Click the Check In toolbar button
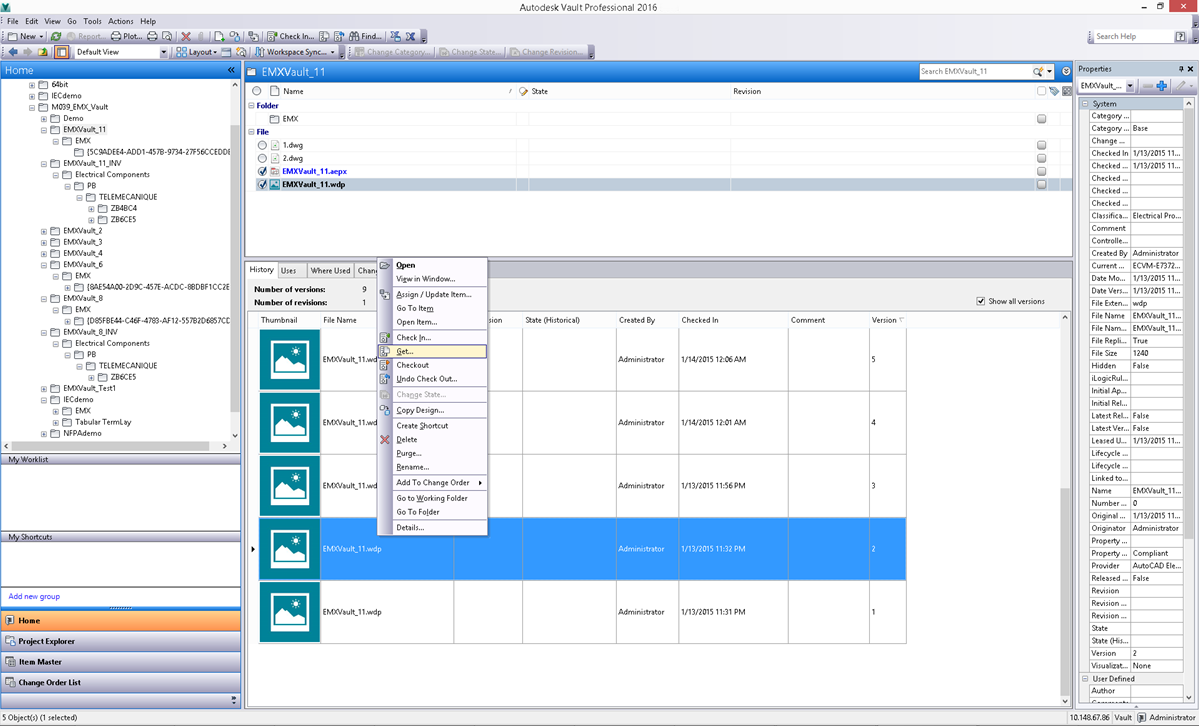The width and height of the screenshot is (1199, 726). tap(290, 36)
